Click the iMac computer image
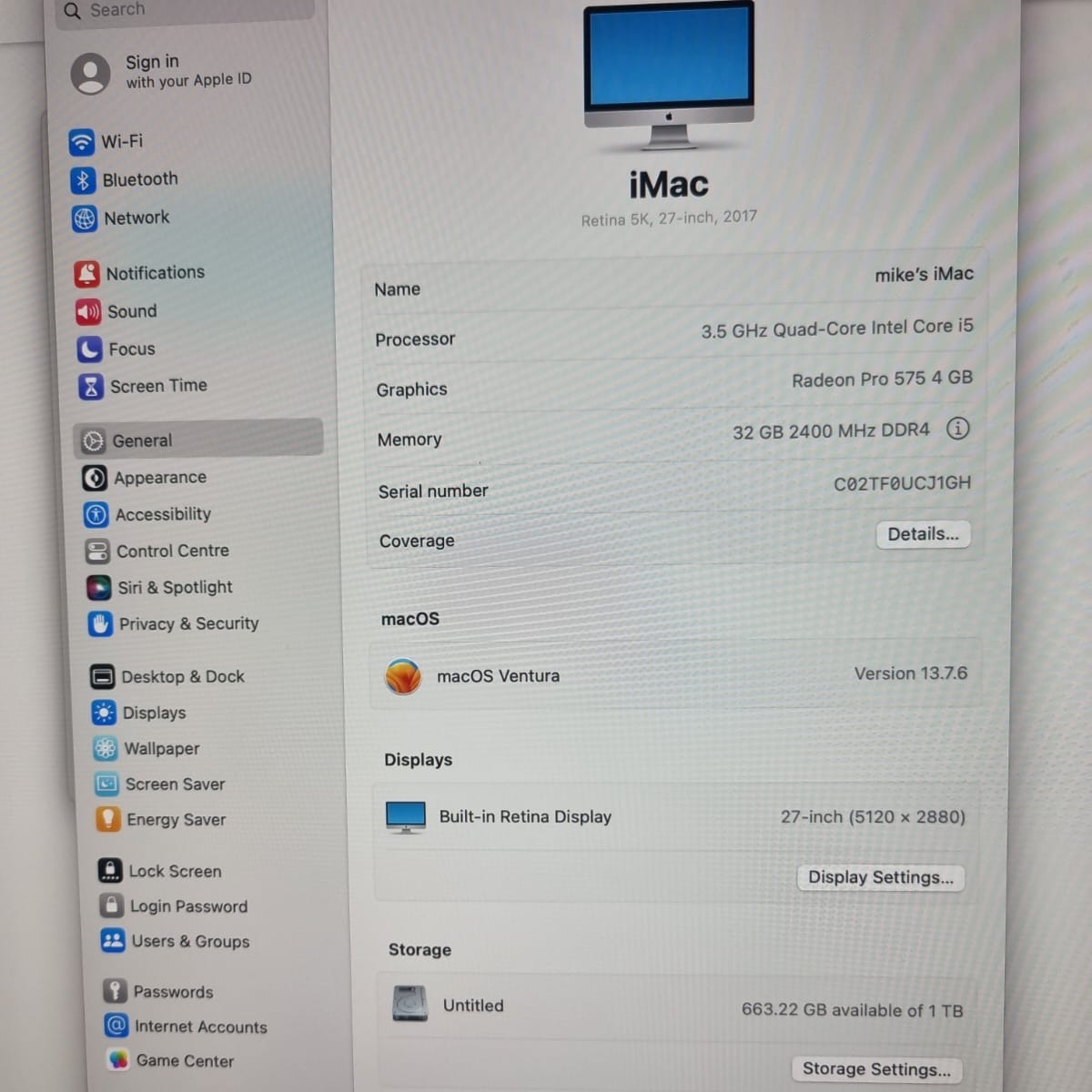This screenshot has width=1092, height=1092. [669, 76]
